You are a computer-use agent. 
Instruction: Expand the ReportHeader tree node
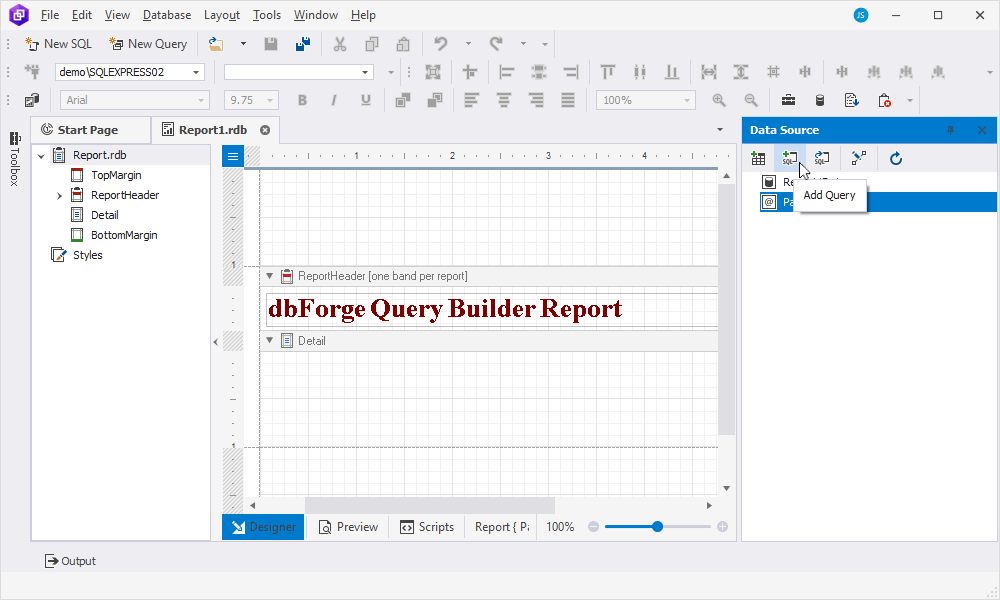tap(59, 196)
